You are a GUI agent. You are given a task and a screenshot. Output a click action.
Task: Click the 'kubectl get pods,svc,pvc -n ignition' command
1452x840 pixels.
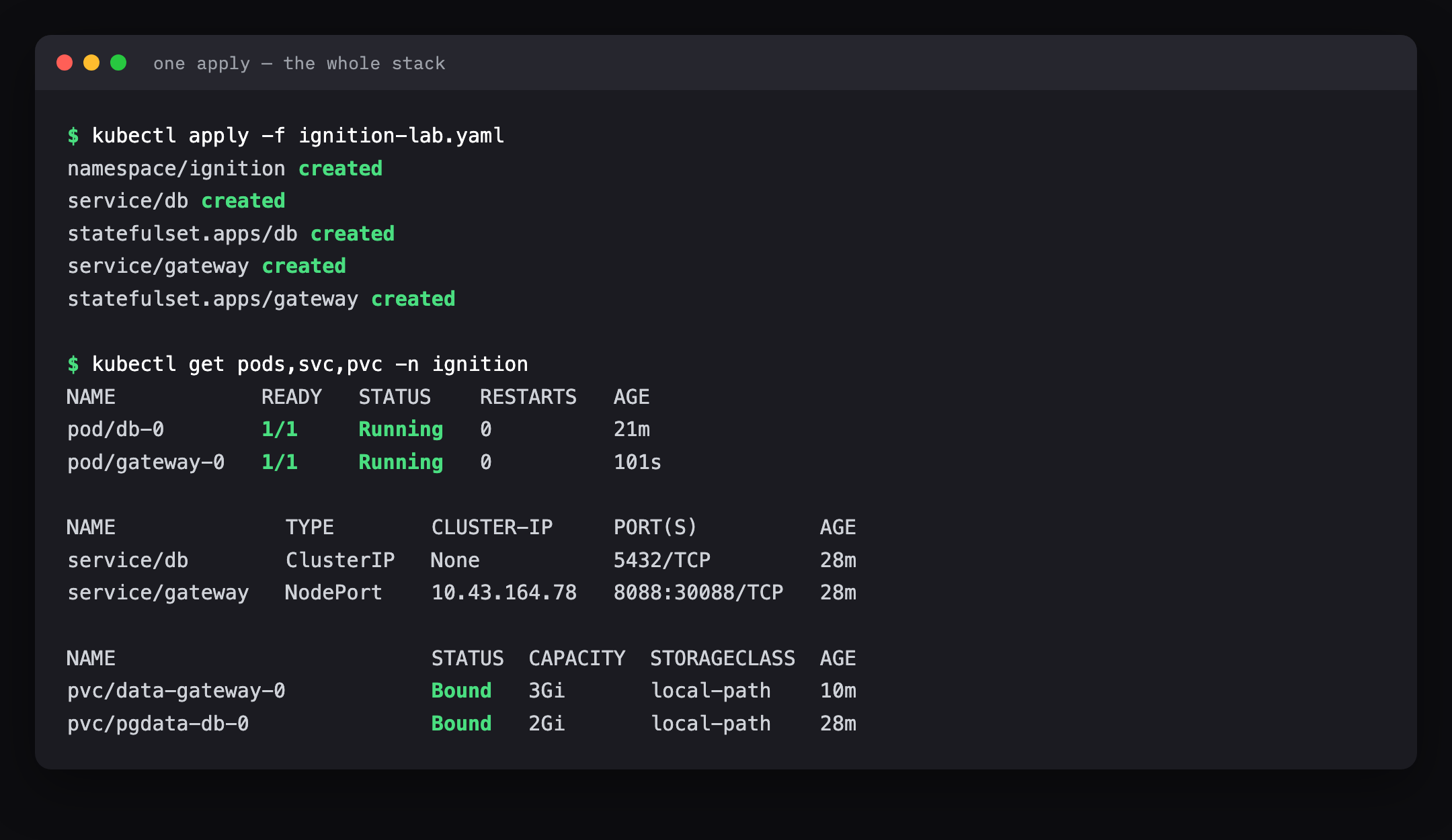click(310, 364)
